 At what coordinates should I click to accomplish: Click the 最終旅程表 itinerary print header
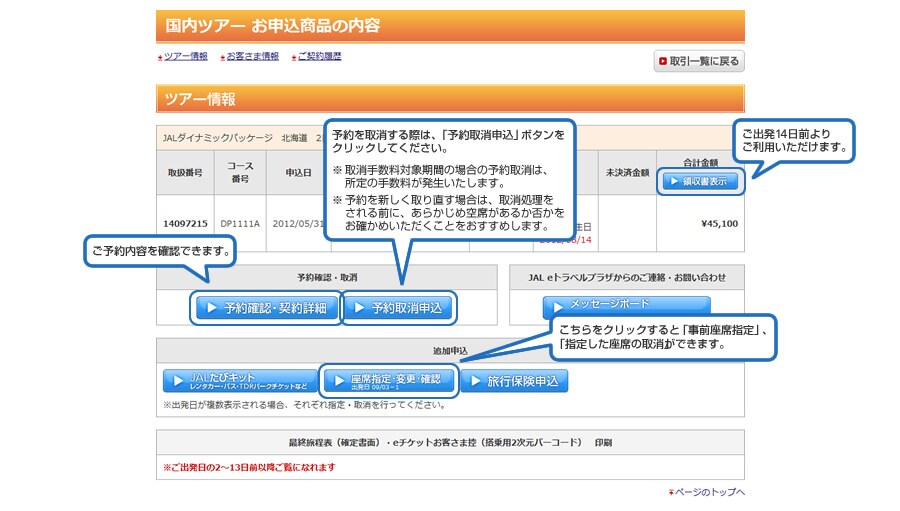450,441
